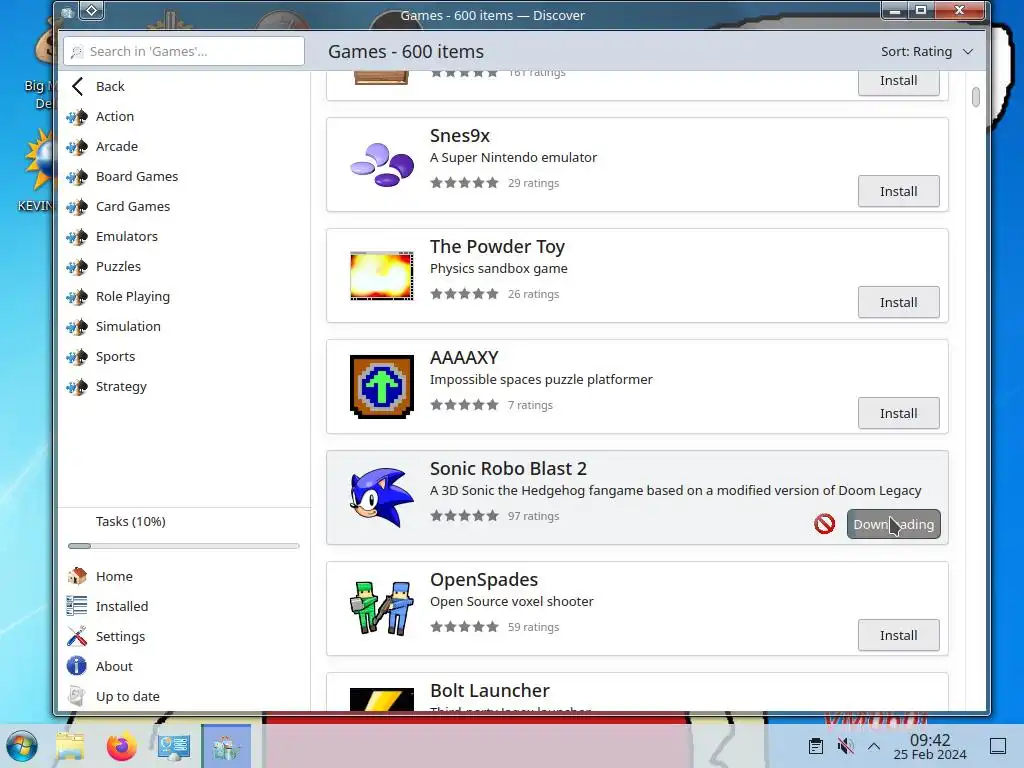Open the system settings taskbar icon
The width and height of the screenshot is (1024, 768).
tap(174, 746)
